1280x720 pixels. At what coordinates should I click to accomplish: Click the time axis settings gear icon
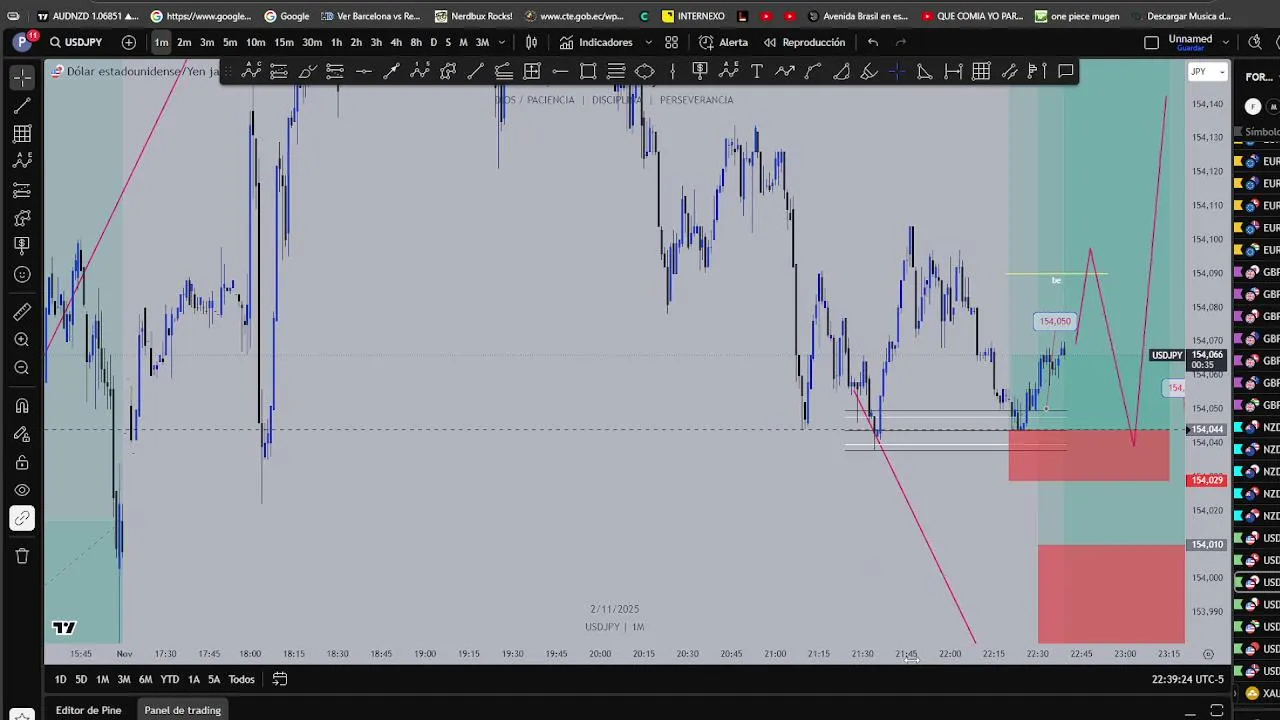click(1208, 654)
